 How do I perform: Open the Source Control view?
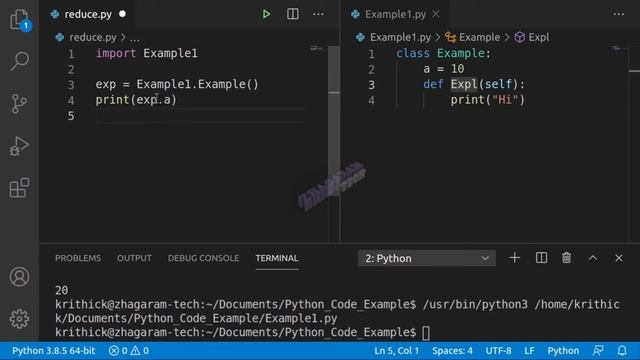(19, 104)
